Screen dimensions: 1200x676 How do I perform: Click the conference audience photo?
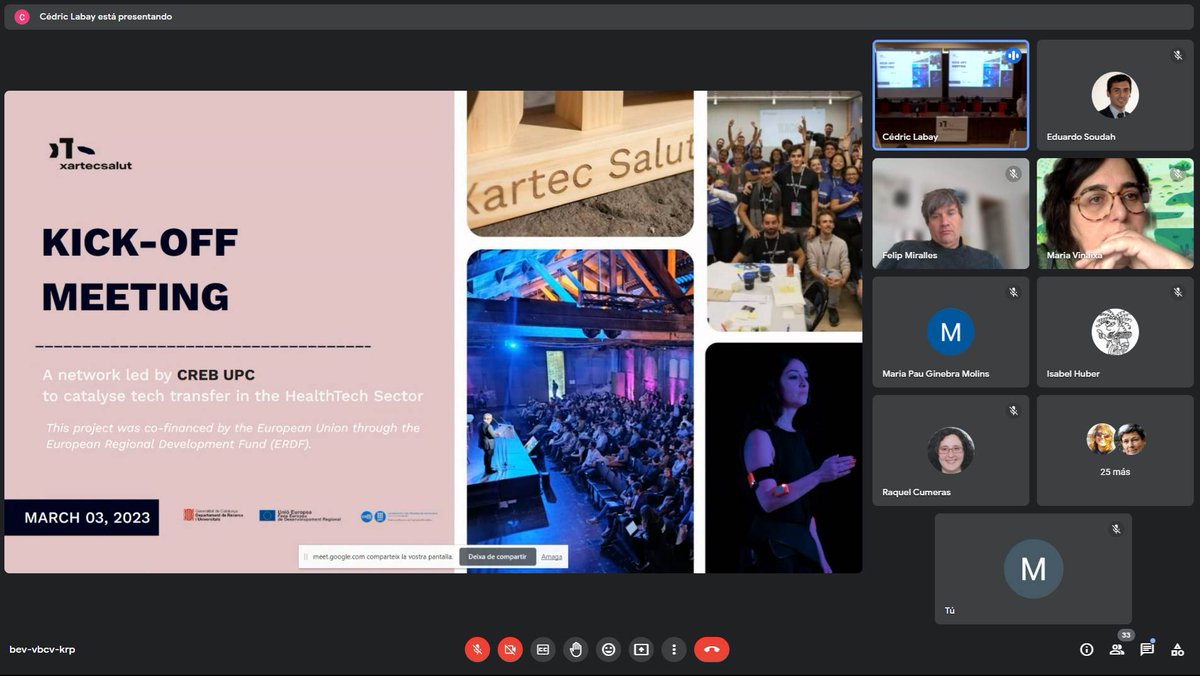580,411
